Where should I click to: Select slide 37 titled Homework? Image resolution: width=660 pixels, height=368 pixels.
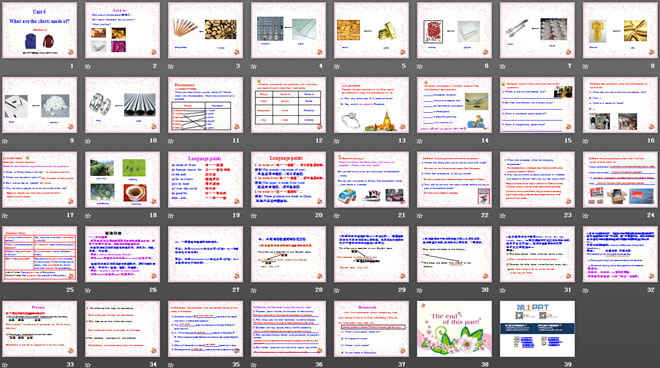(371, 328)
